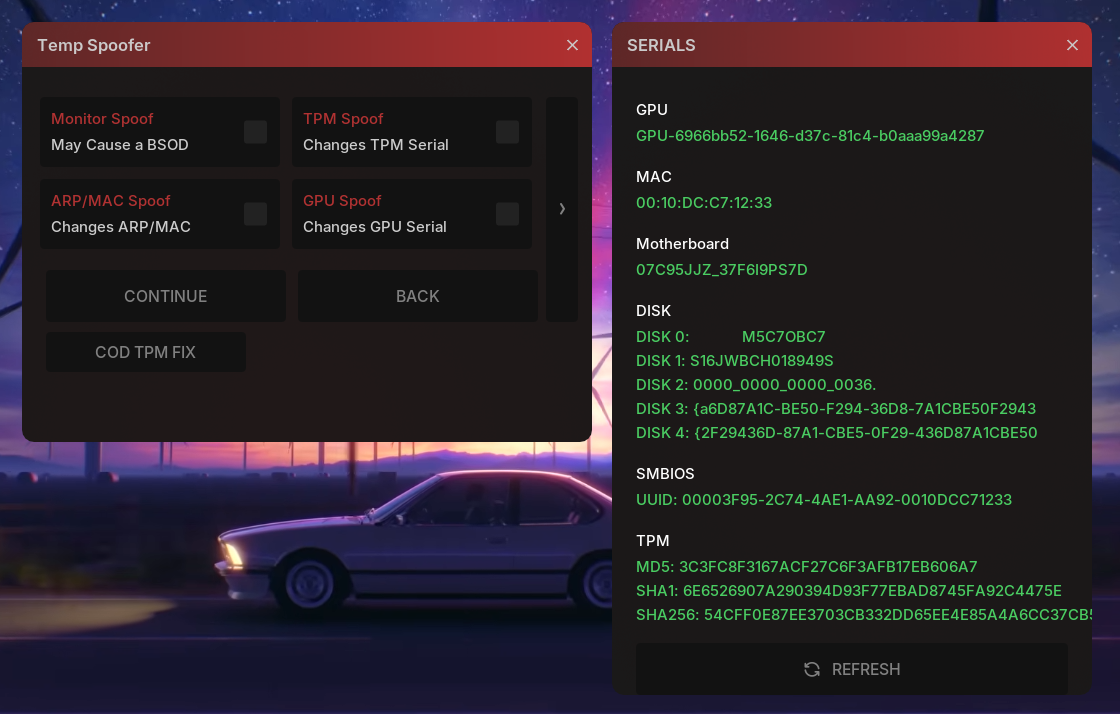Click the DISK 1 serial S16JWBCH018949S
This screenshot has width=1120, height=714.
[x=734, y=361]
